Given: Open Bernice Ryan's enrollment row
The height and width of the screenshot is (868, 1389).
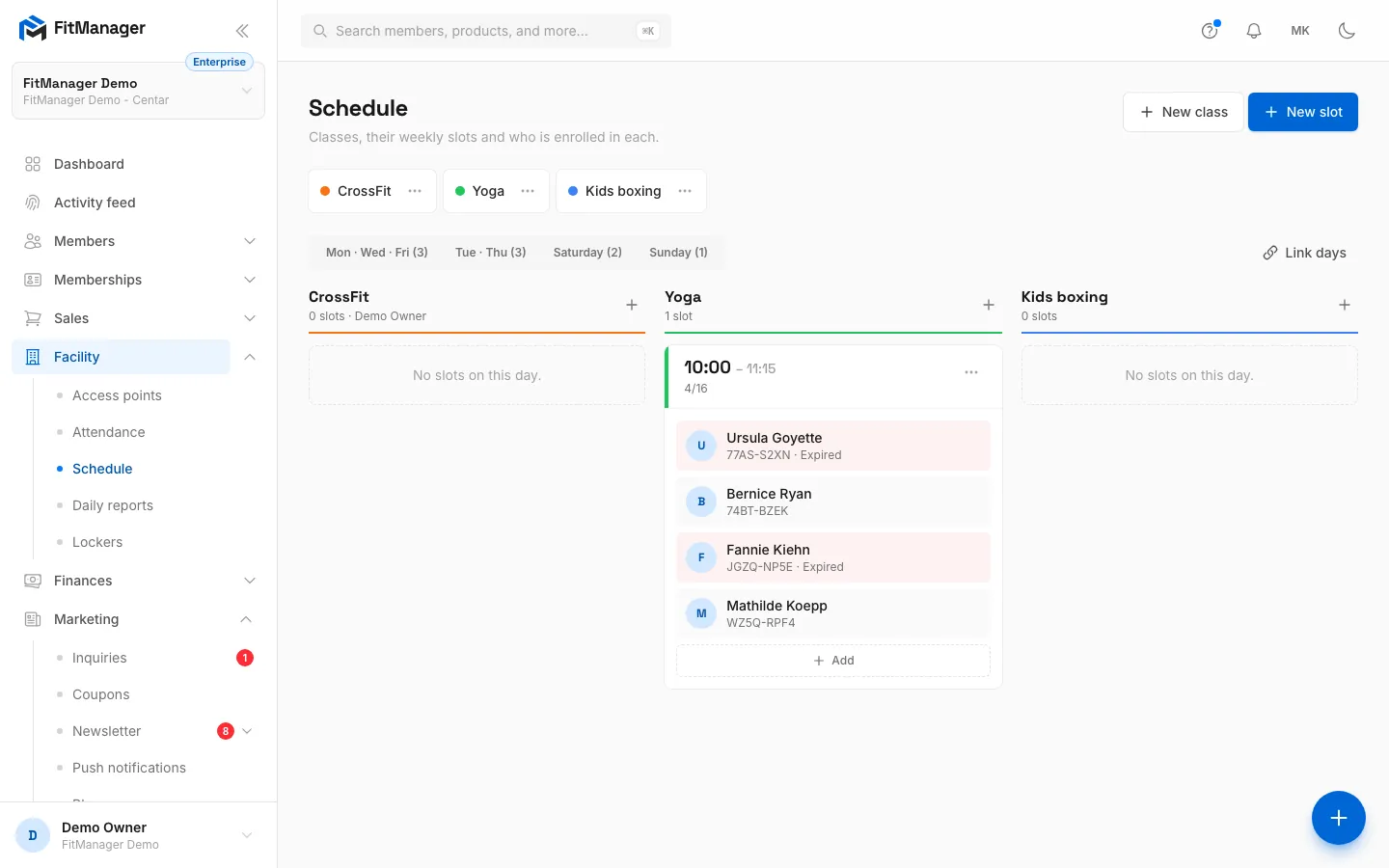Looking at the screenshot, I should point(833,502).
